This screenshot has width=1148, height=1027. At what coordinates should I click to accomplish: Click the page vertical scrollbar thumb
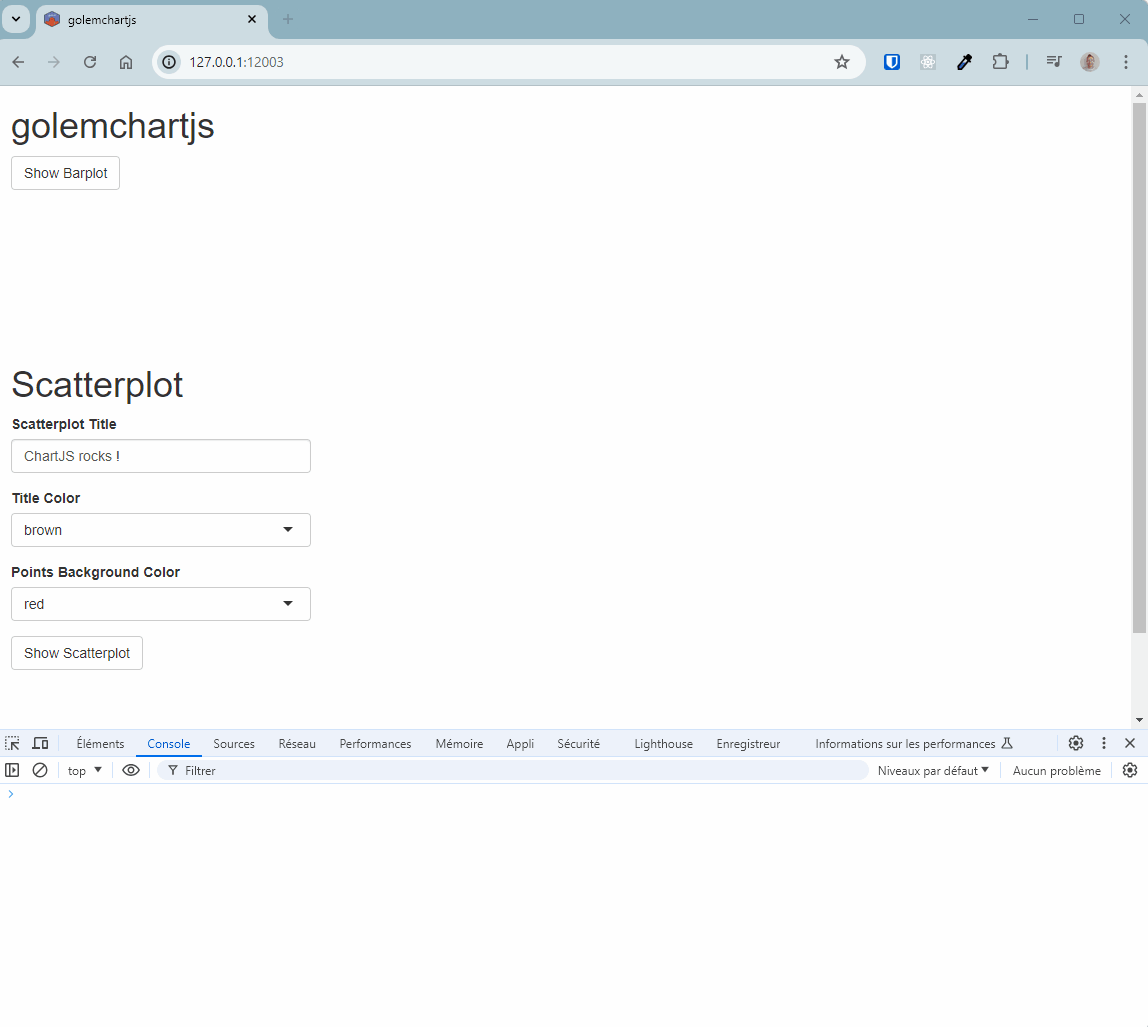[x=1139, y=367]
